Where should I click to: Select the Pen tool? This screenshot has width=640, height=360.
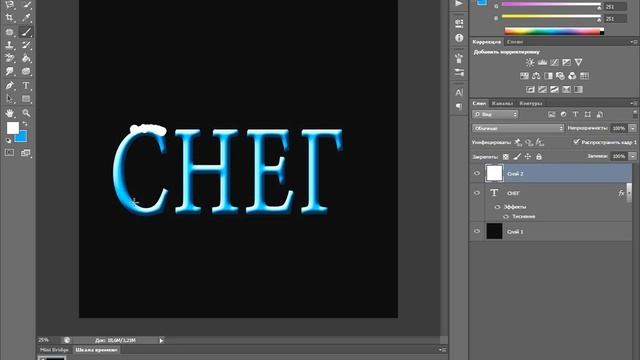9,86
